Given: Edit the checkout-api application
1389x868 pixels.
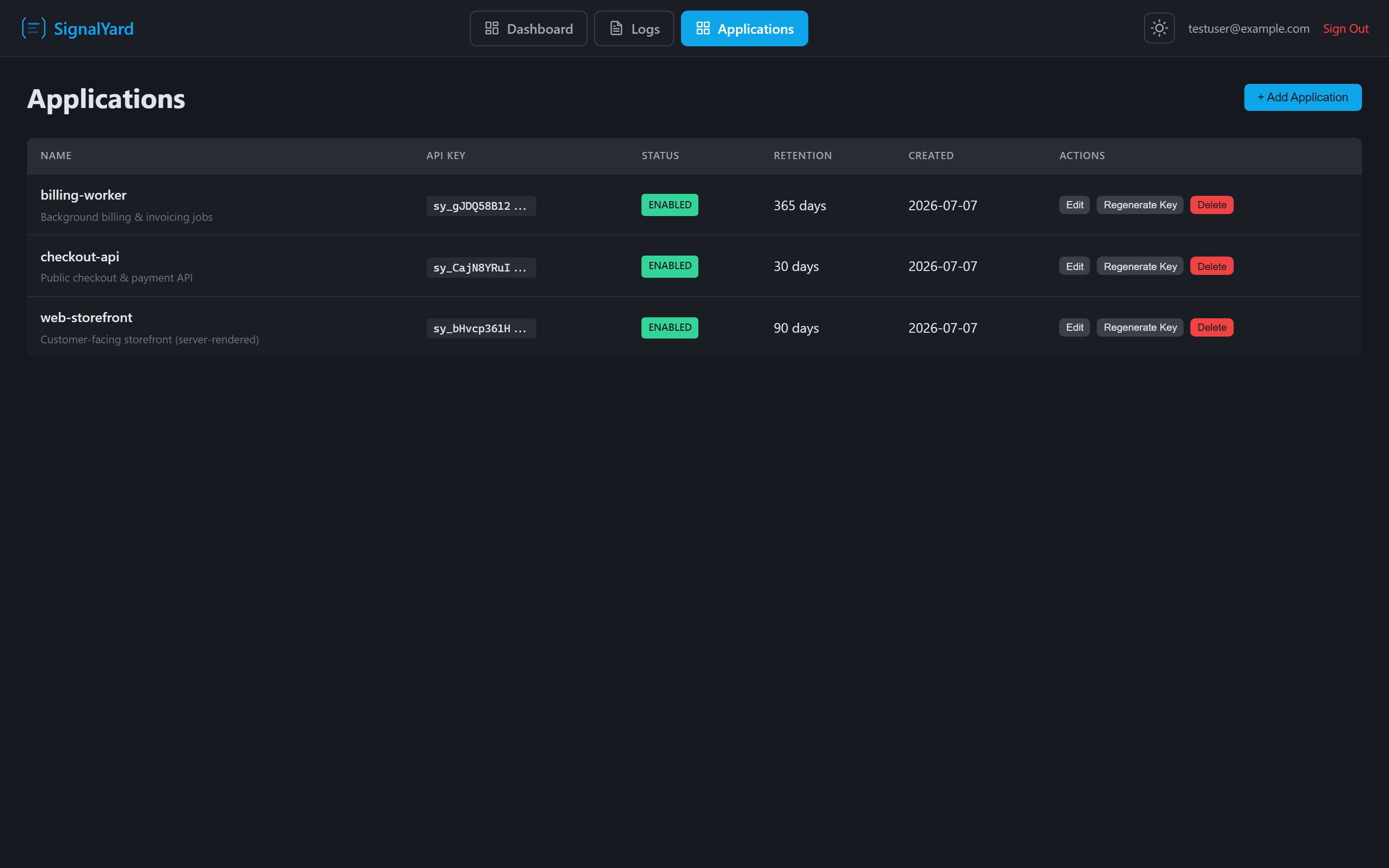Looking at the screenshot, I should [x=1074, y=266].
